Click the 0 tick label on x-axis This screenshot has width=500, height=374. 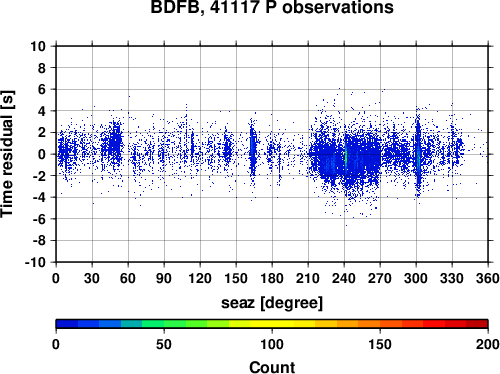56,278
